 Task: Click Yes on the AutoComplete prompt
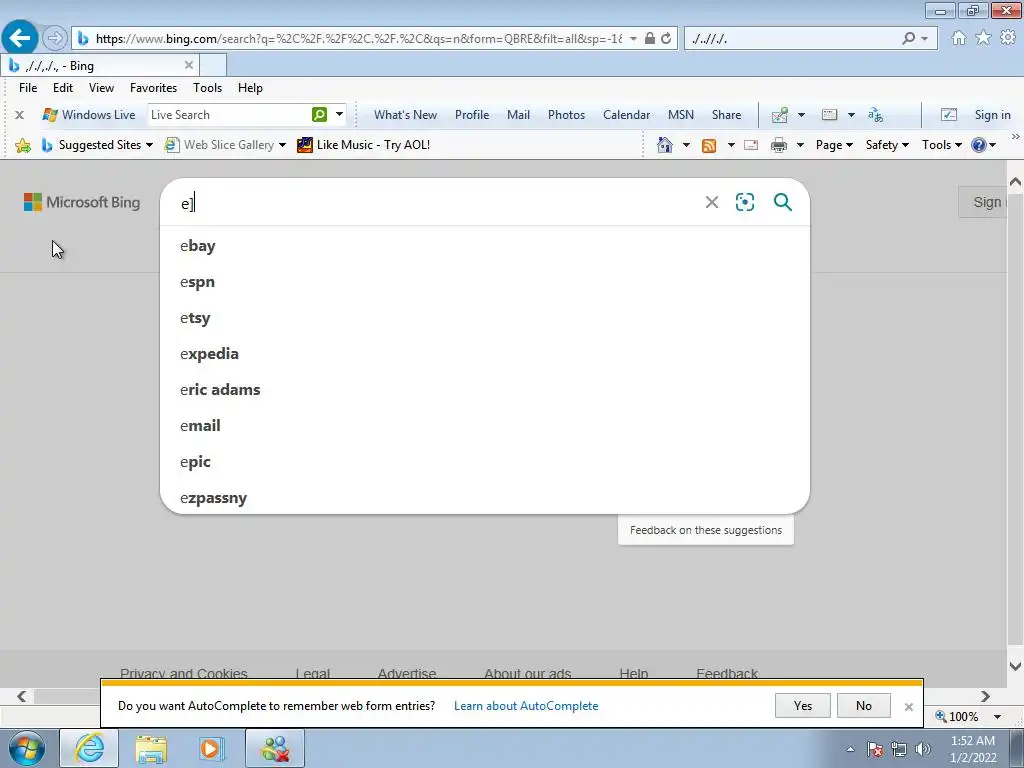(x=803, y=705)
